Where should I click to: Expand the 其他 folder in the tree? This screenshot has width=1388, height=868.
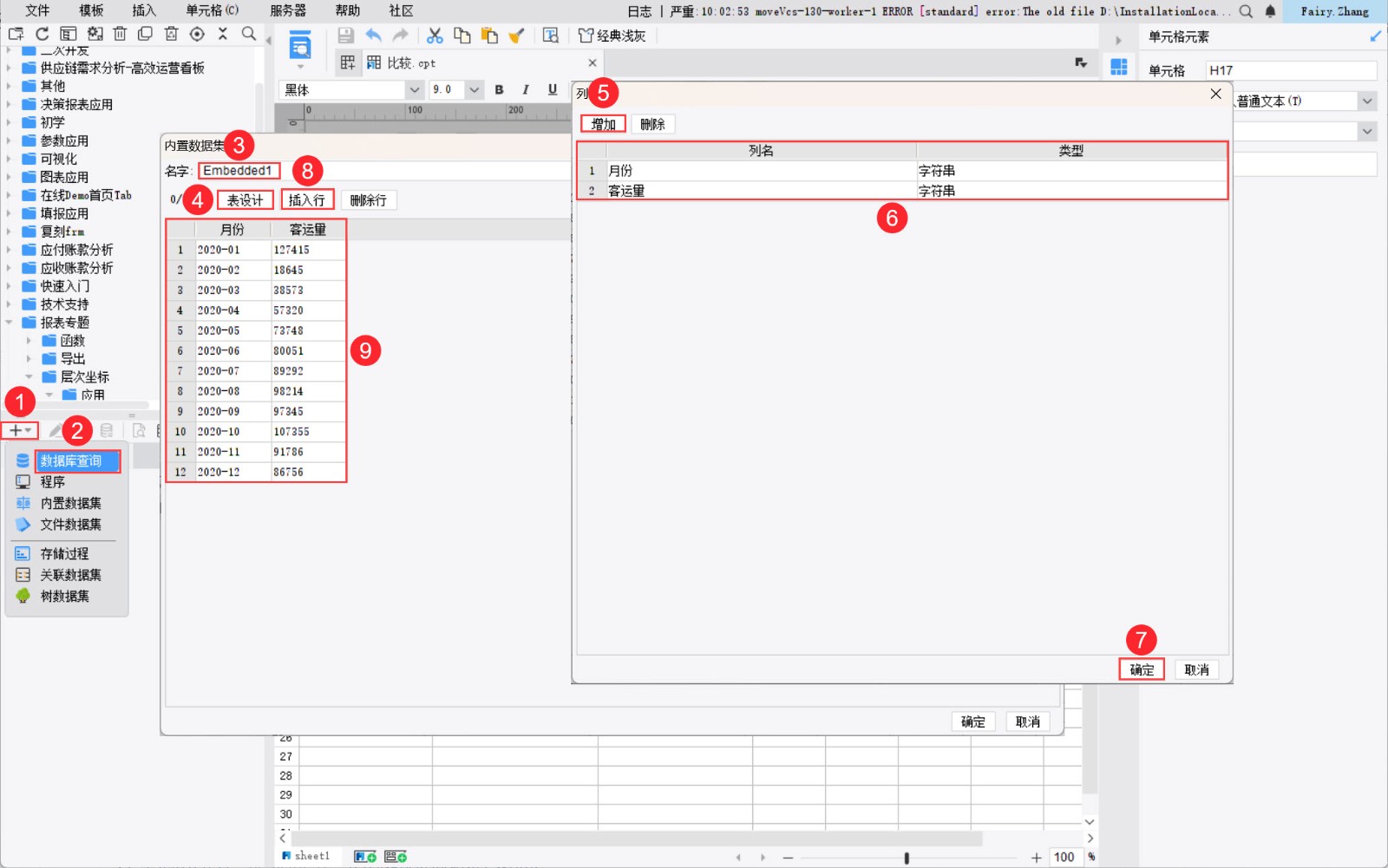click(9, 86)
